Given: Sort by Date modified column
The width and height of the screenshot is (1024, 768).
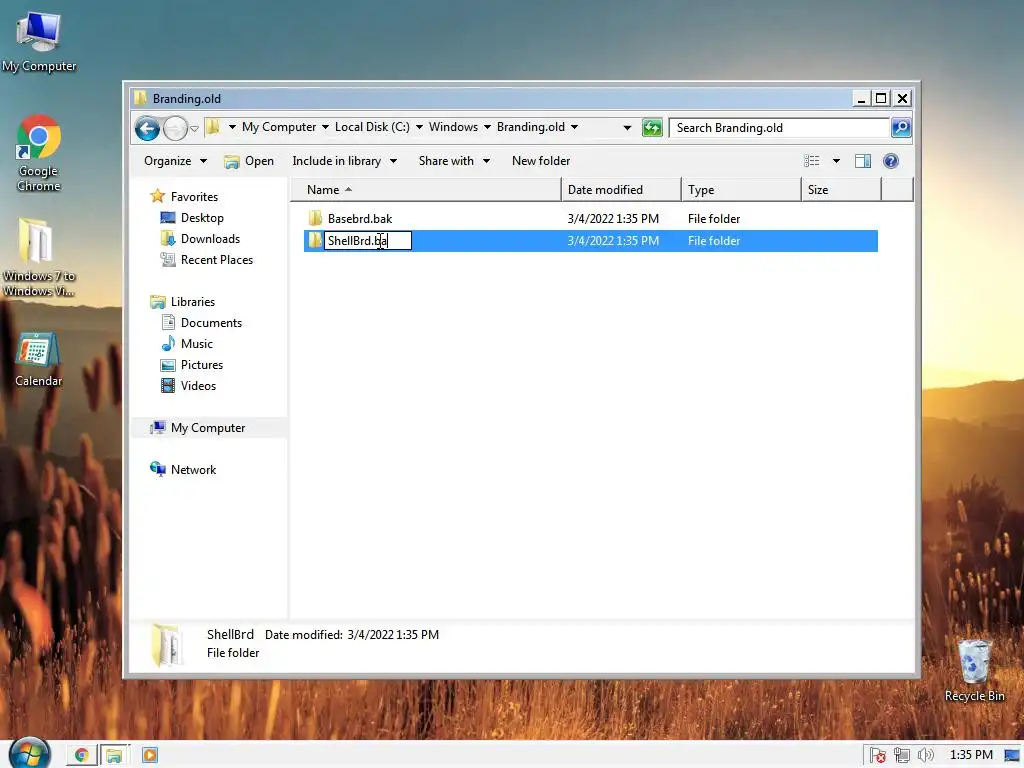Looking at the screenshot, I should [x=621, y=189].
